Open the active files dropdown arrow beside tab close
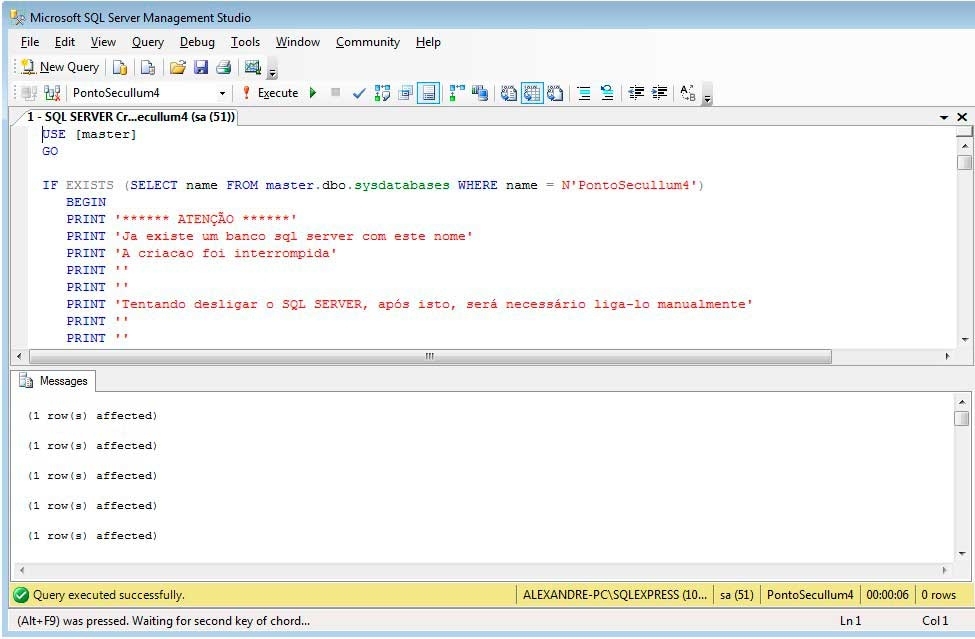The image size is (975, 639). [x=944, y=117]
